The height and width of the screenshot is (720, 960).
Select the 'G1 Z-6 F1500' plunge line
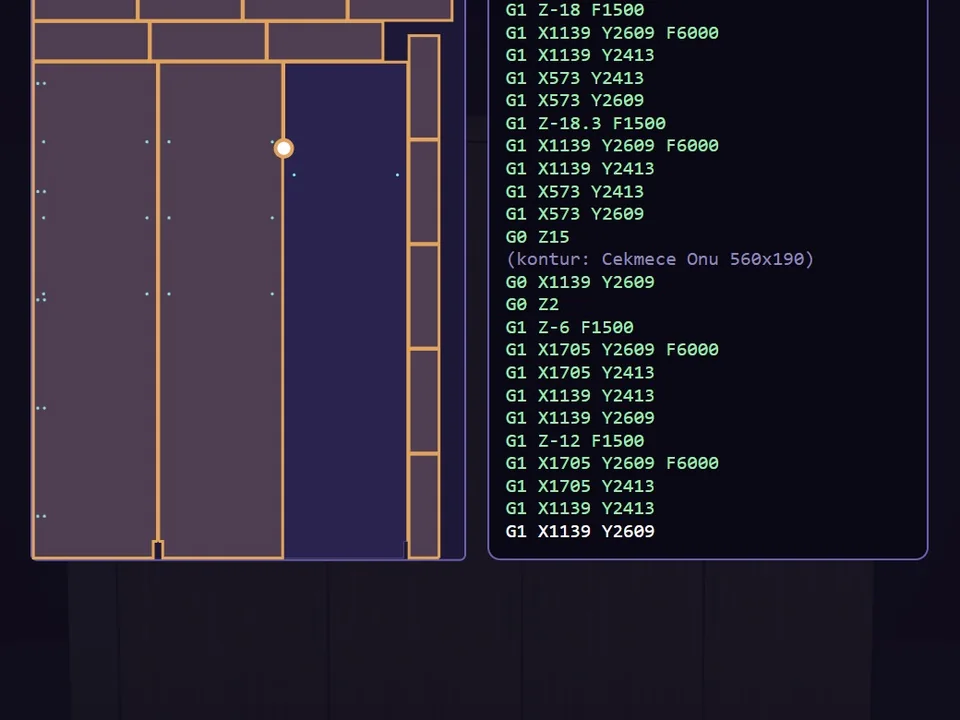(x=569, y=327)
